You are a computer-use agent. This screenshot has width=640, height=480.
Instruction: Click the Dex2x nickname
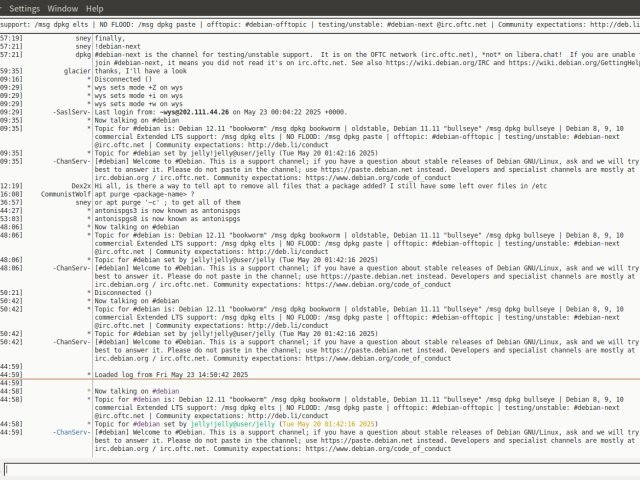(81, 186)
